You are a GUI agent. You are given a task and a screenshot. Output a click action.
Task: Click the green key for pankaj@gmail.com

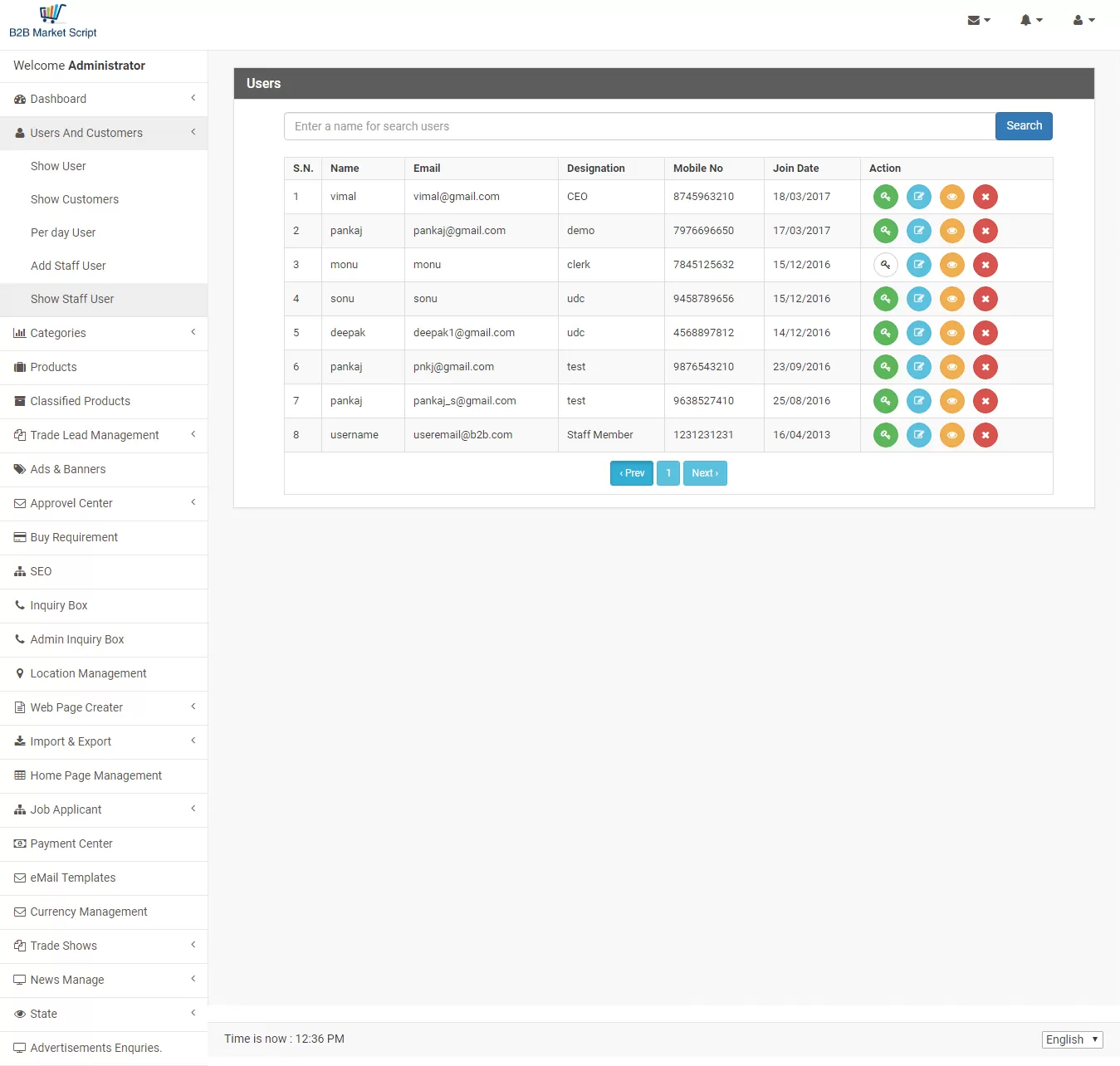coord(886,231)
